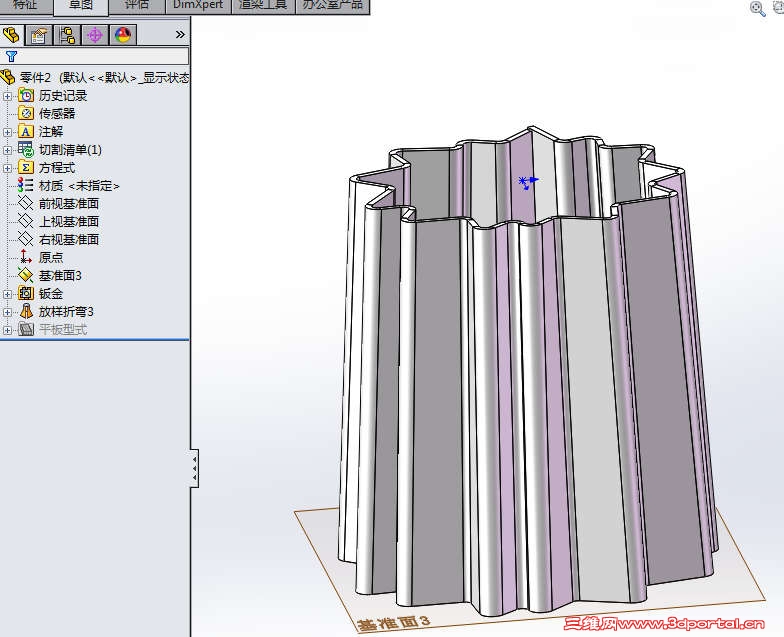Collapse the feature tree panel with side handle
Viewport: 784px width, 637px height.
(x=194, y=468)
